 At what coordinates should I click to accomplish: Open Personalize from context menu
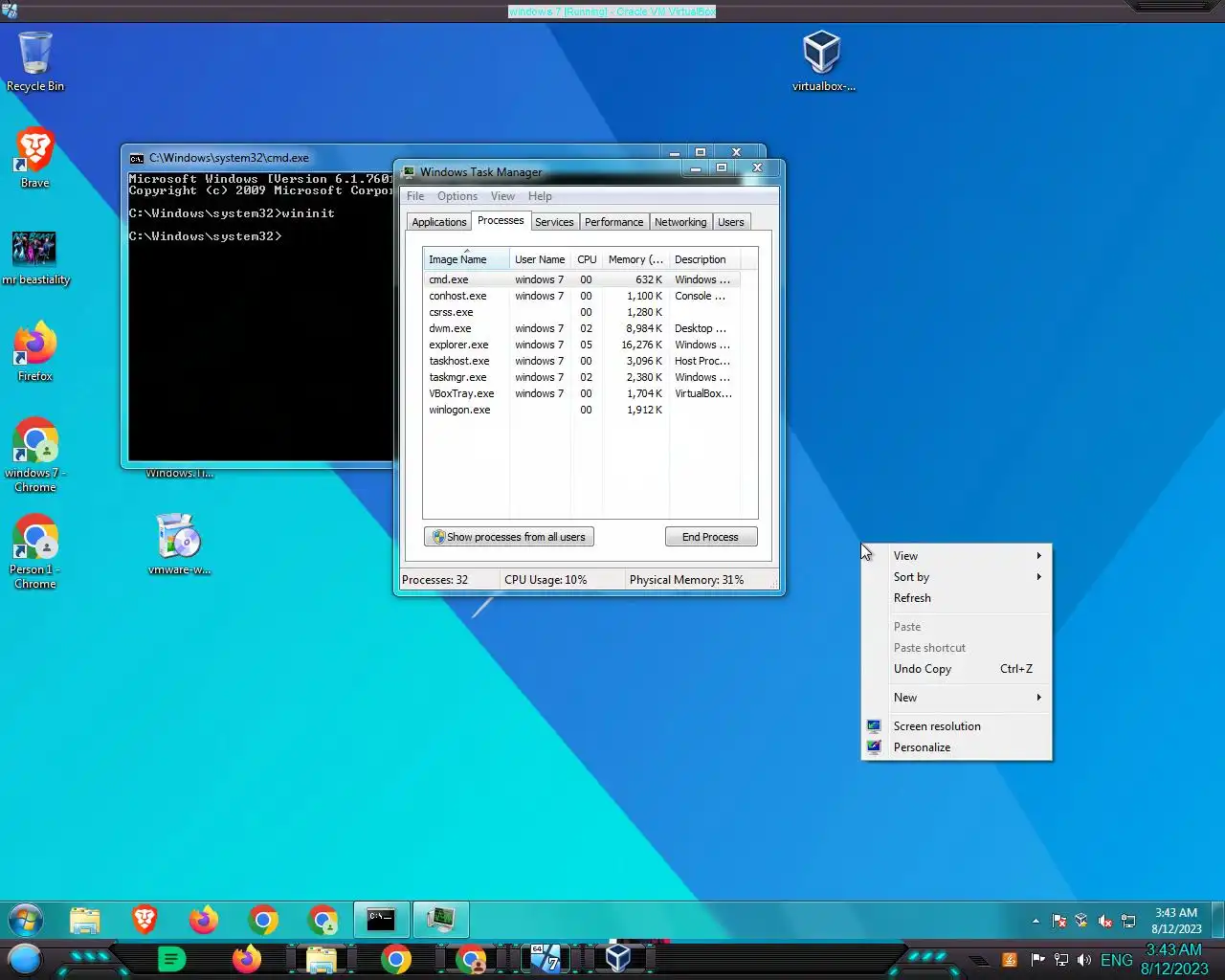coord(957,747)
